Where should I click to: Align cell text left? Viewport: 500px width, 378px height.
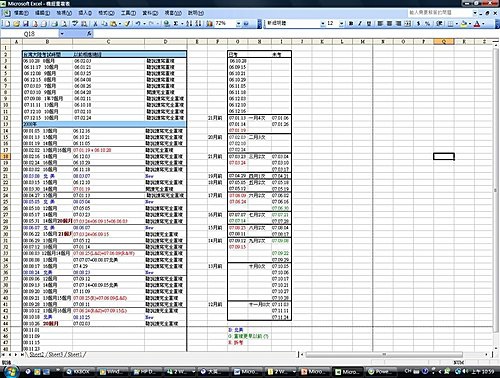pyautogui.click(x=380, y=23)
